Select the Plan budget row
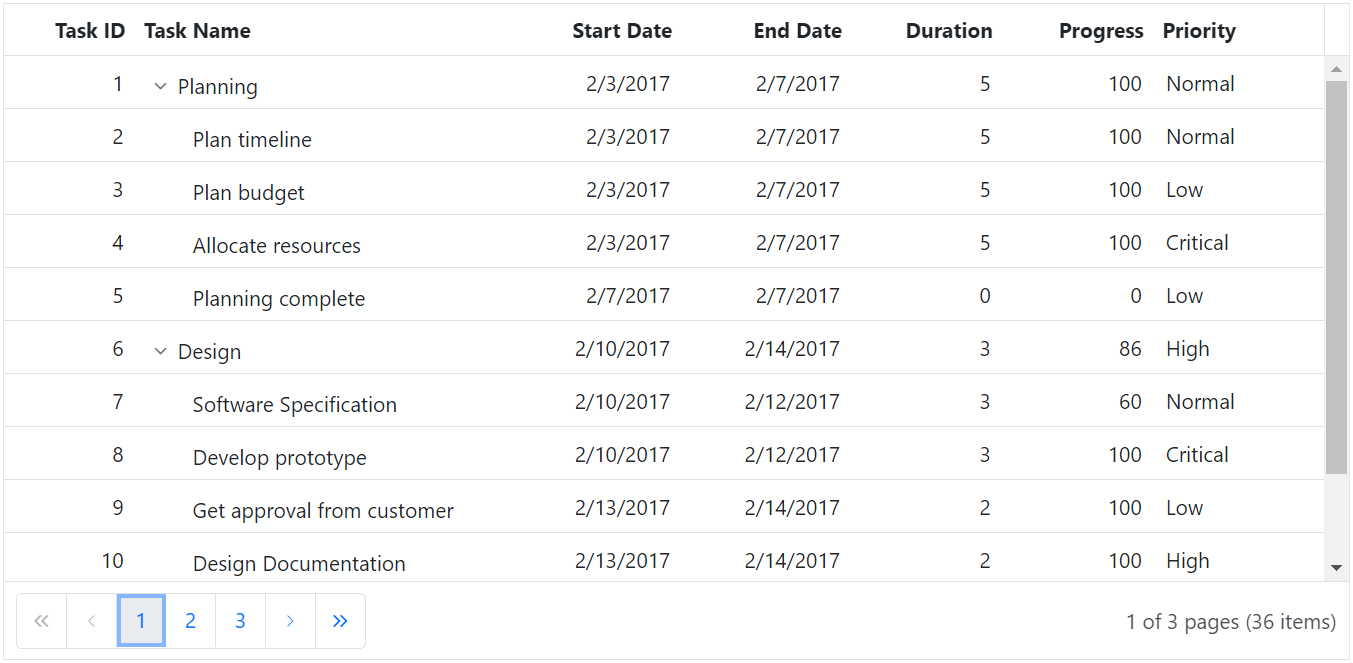The width and height of the screenshot is (1353, 663). 248,192
